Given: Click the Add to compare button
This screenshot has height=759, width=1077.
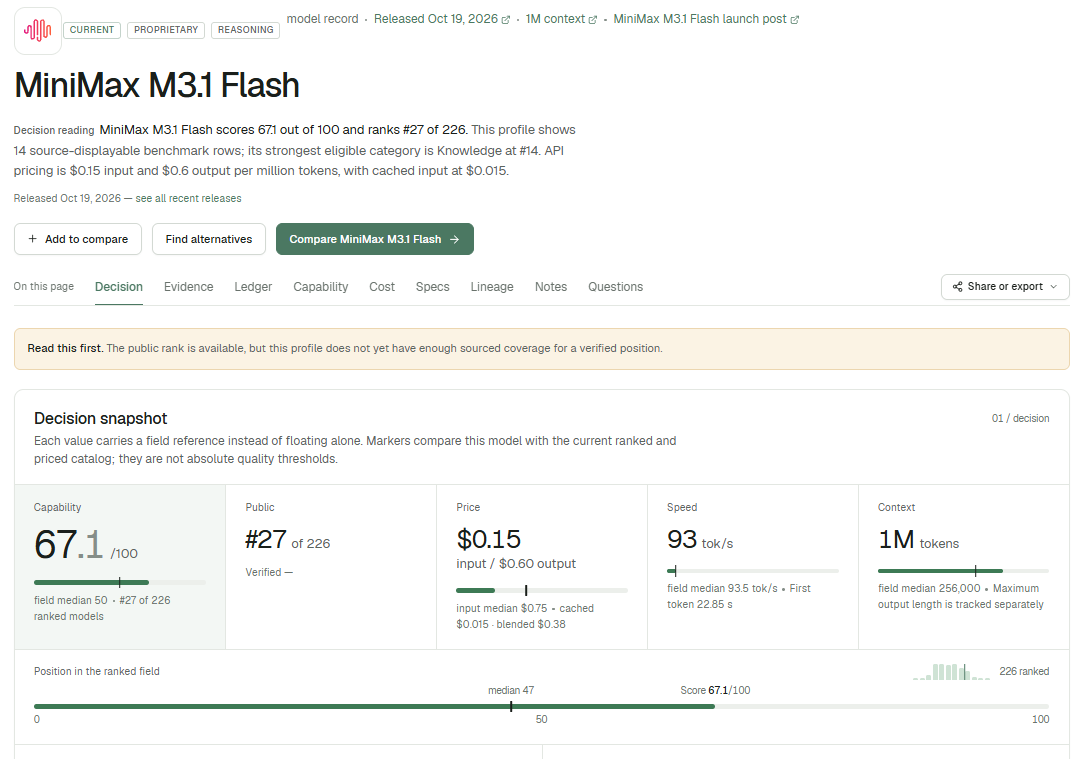Looking at the screenshot, I should [78, 239].
